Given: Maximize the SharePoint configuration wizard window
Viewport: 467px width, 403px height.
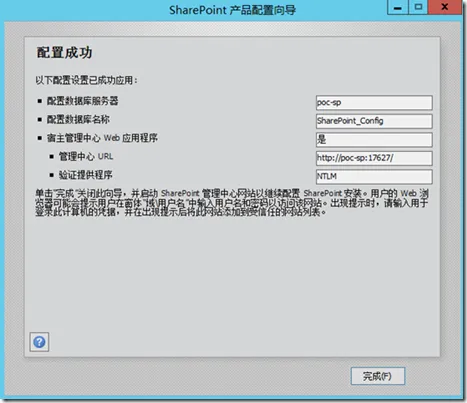Looking at the screenshot, I should click(418, 7).
